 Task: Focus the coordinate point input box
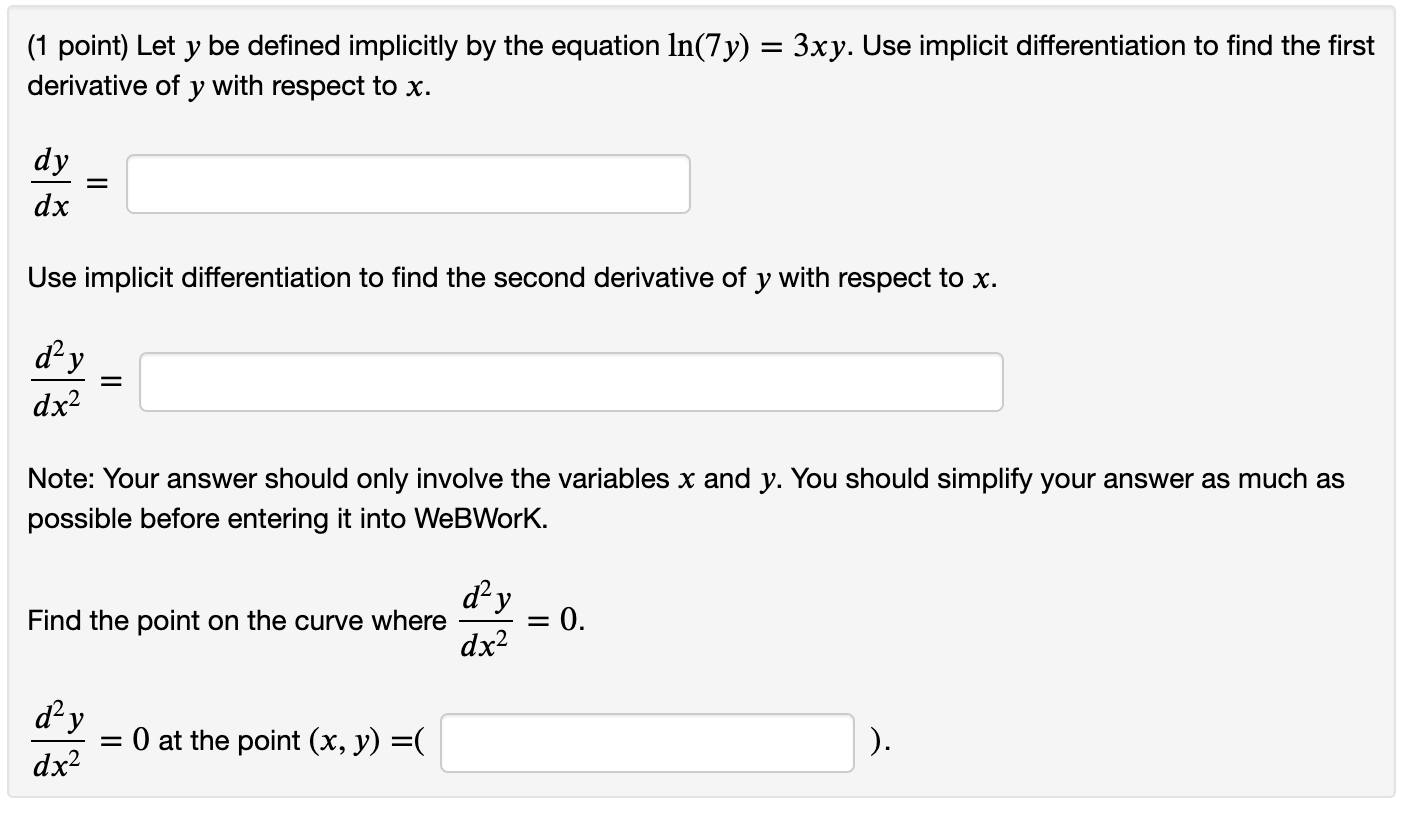point(645,741)
